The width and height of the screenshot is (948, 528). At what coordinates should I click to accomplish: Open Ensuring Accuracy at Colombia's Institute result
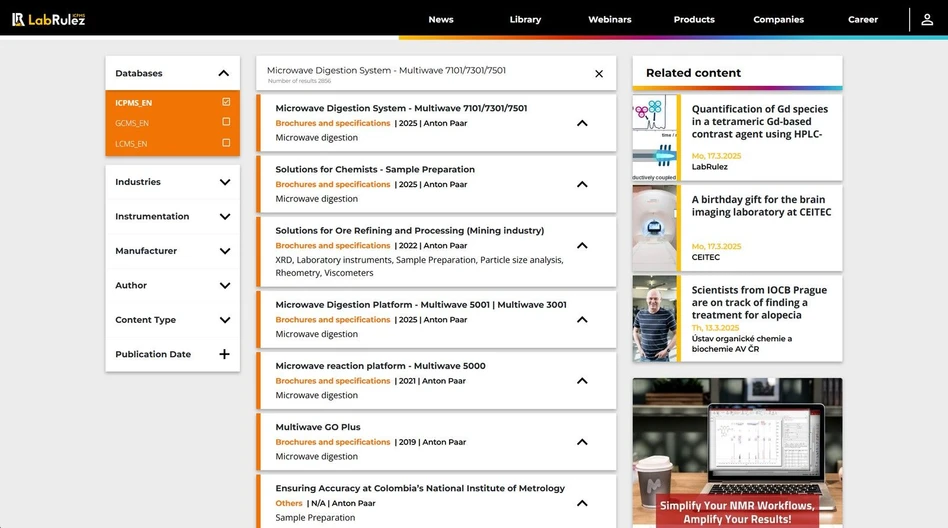(x=420, y=488)
